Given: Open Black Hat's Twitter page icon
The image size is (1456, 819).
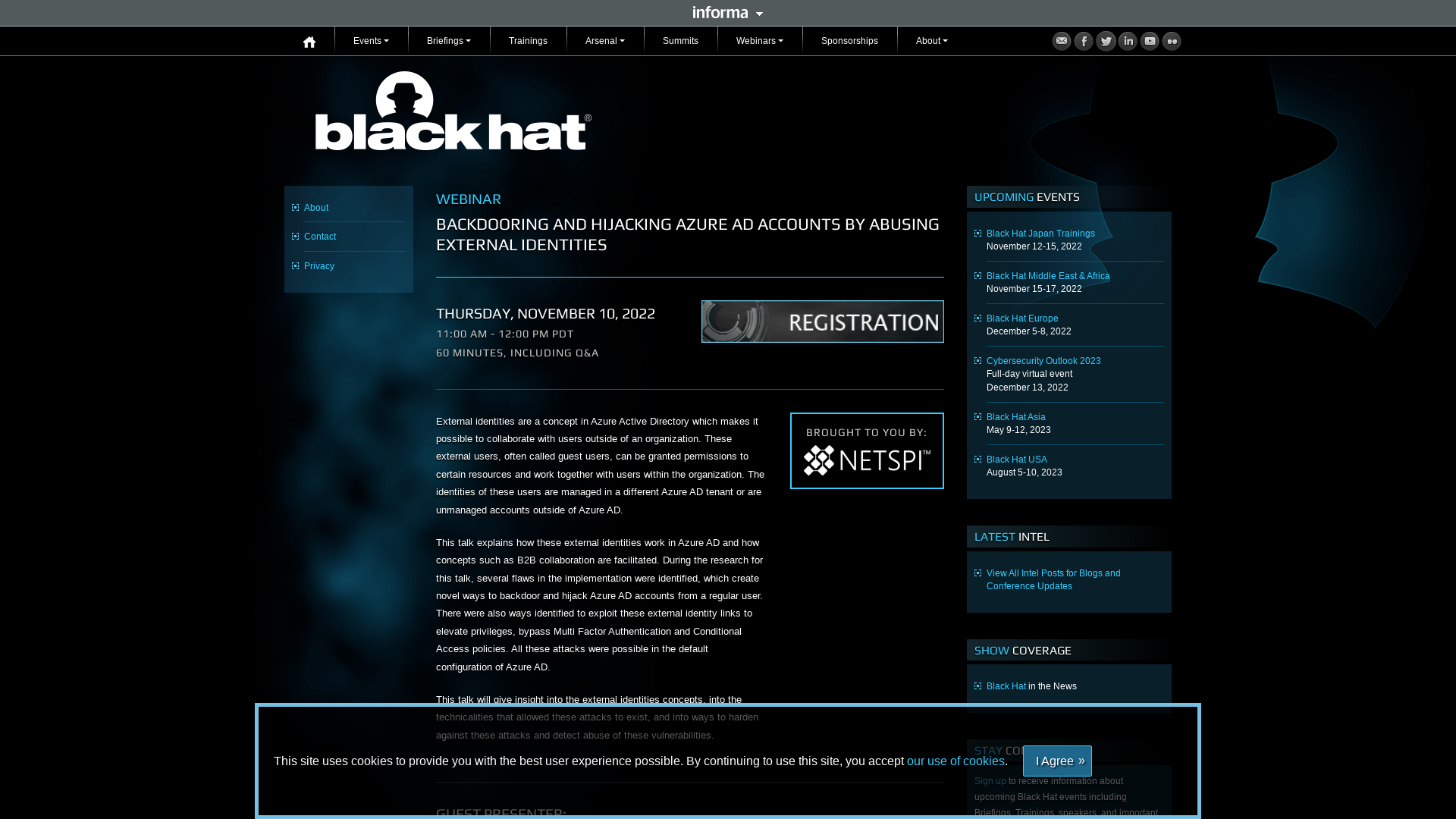Looking at the screenshot, I should pyautogui.click(x=1106, y=41).
